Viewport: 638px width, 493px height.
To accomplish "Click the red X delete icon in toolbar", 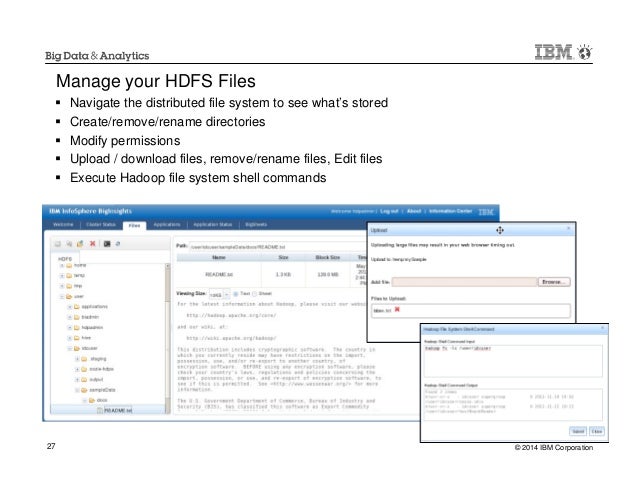I will click(x=92, y=244).
